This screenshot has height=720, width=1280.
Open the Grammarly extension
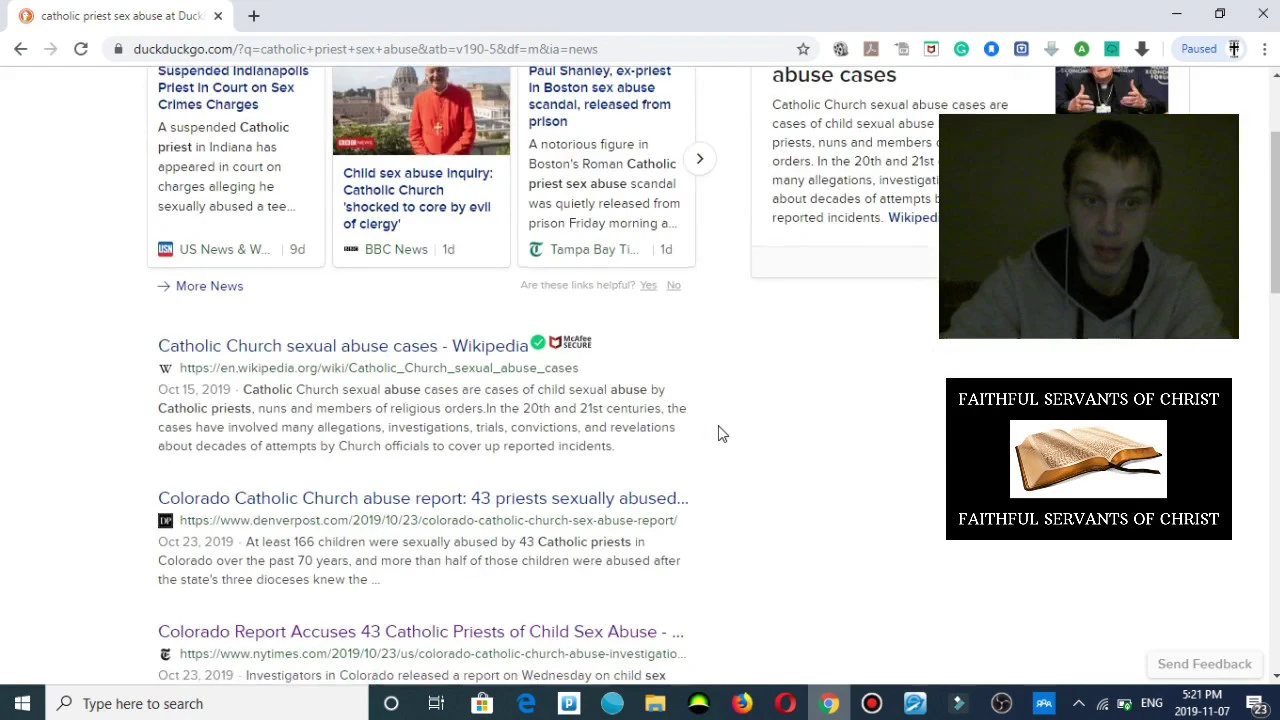click(x=961, y=49)
